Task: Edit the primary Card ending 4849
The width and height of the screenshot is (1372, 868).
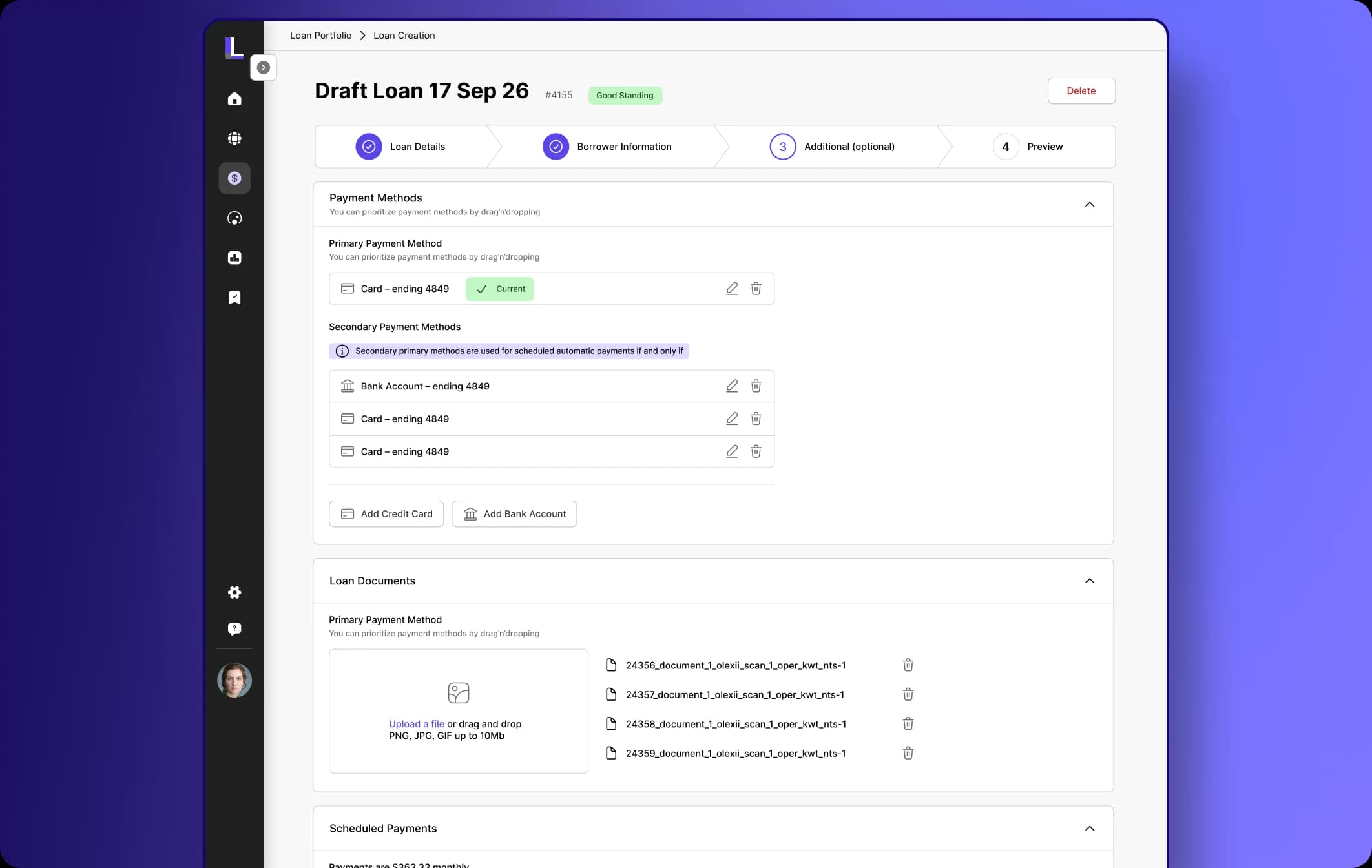Action: click(x=732, y=289)
